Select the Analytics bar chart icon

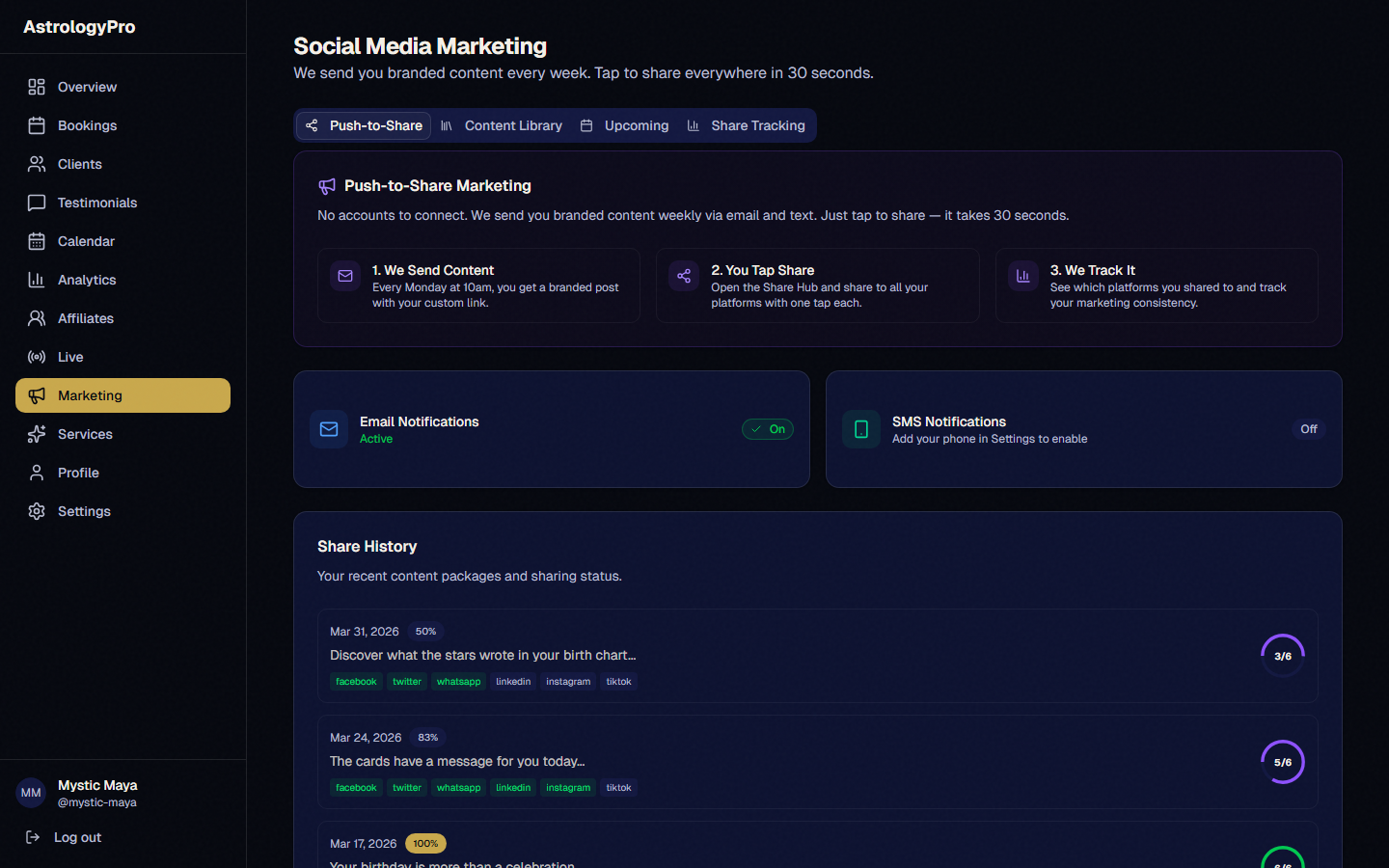(x=37, y=279)
